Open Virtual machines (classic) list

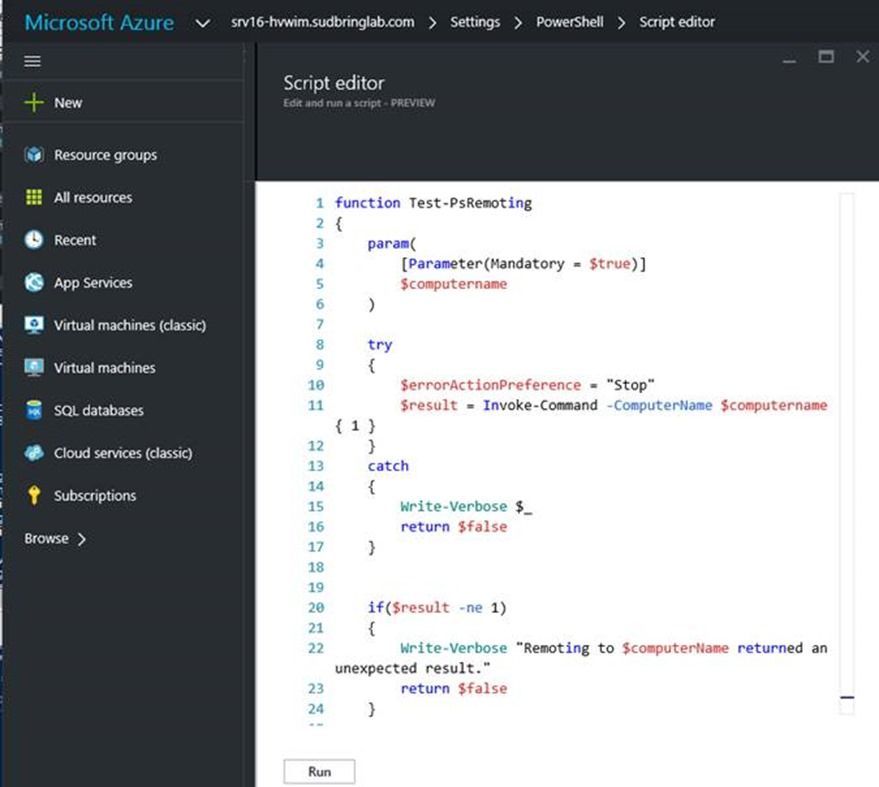point(130,325)
